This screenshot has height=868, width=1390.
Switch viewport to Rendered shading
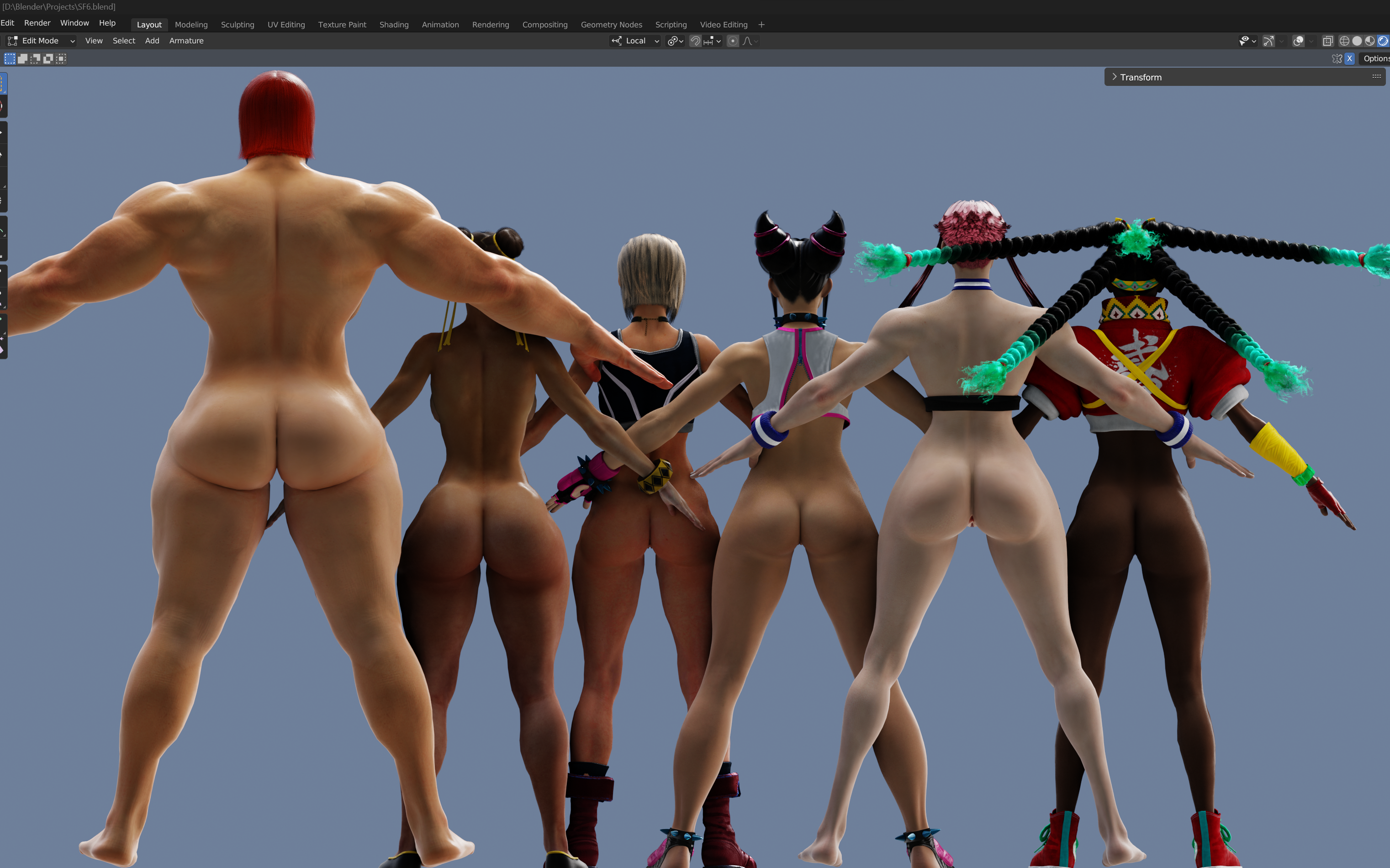pos(1383,41)
